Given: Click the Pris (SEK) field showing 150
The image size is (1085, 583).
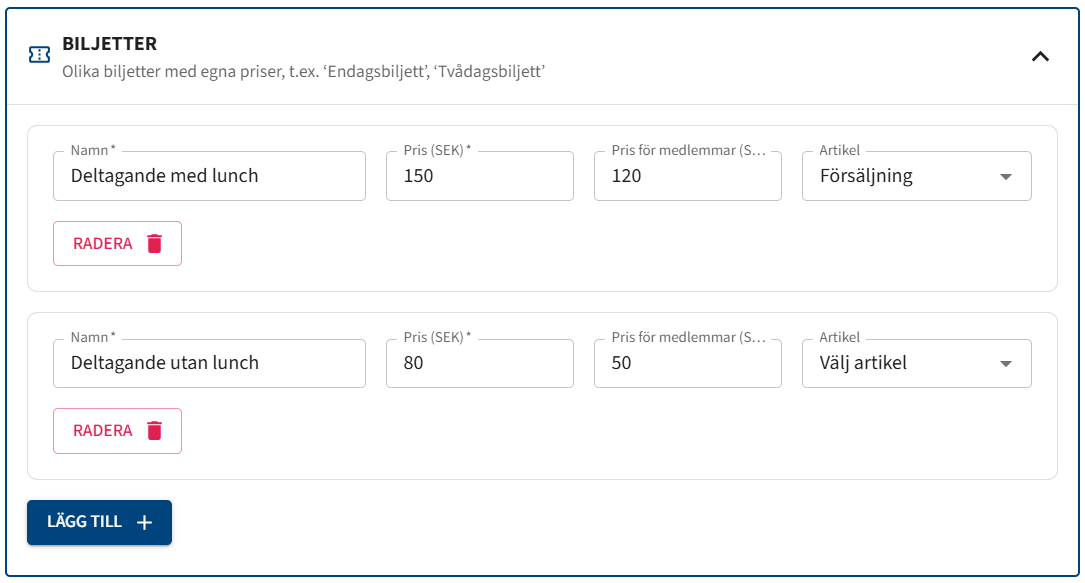Looking at the screenshot, I should [x=480, y=176].
